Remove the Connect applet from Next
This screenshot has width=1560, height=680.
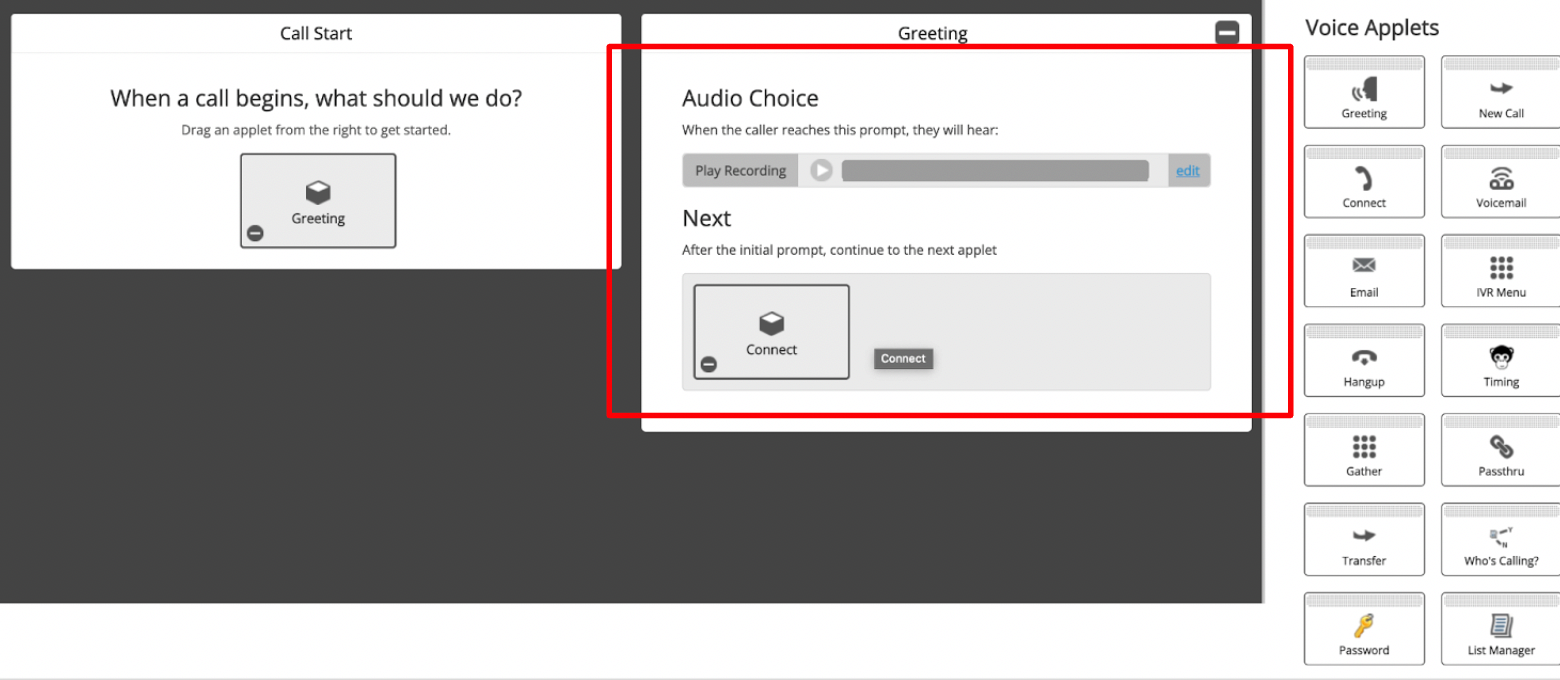click(708, 364)
